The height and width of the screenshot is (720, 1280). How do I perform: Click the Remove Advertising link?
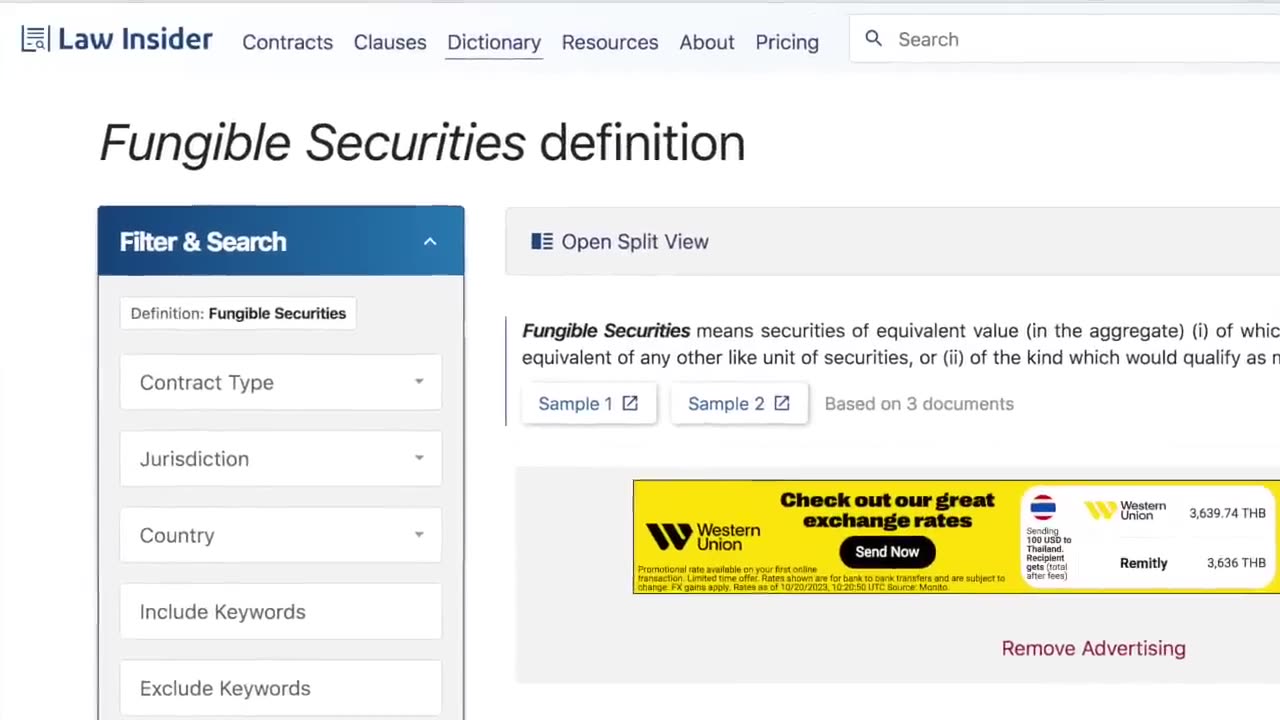point(1093,648)
